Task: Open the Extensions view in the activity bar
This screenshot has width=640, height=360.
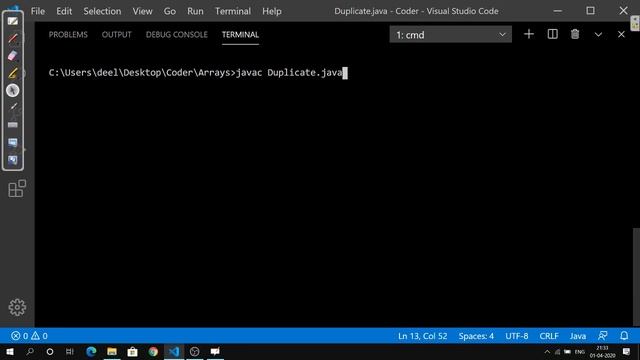Action: tap(17, 189)
